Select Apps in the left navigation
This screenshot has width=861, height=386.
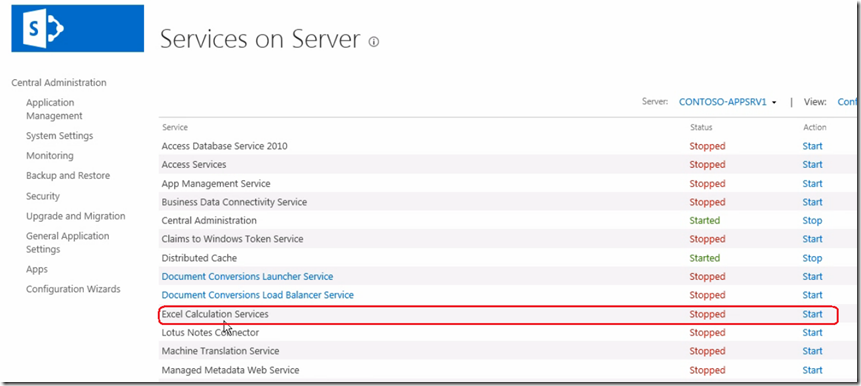tap(37, 270)
